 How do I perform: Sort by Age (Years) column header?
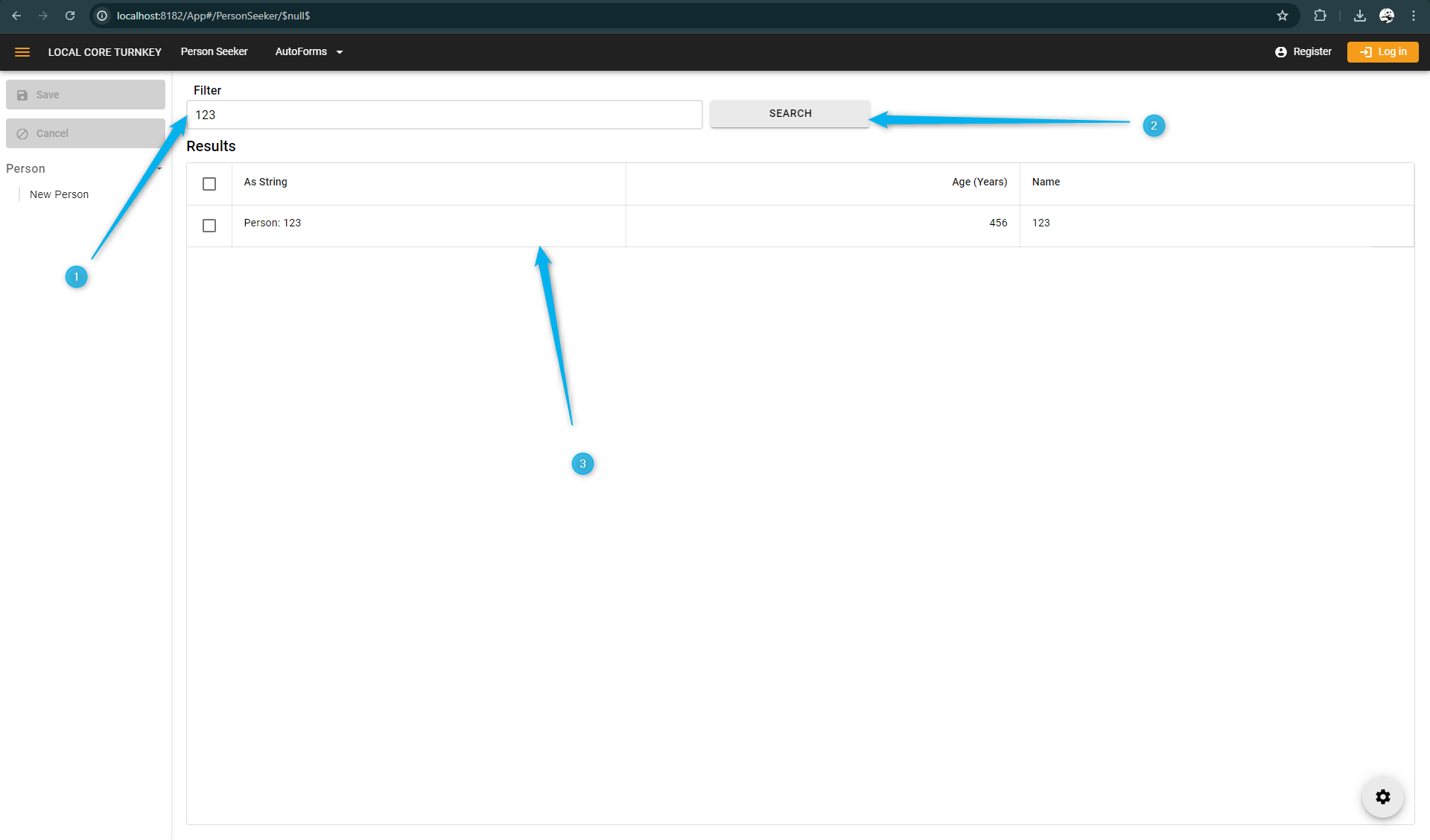[979, 182]
